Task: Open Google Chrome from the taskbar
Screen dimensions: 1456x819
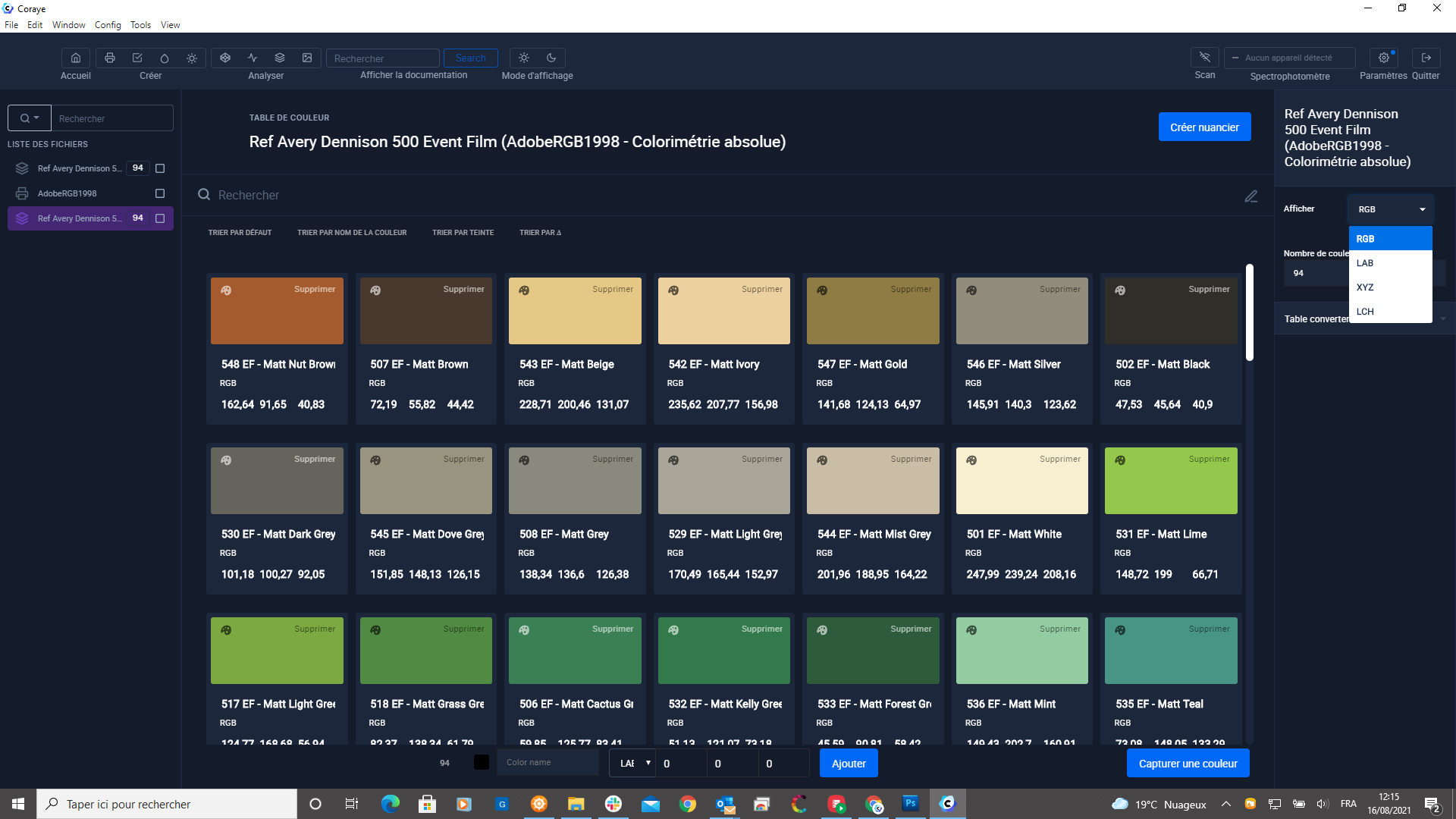Action: point(688,804)
